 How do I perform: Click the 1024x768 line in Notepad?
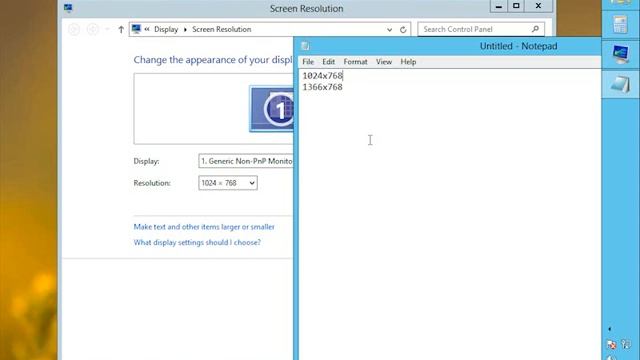coord(322,76)
